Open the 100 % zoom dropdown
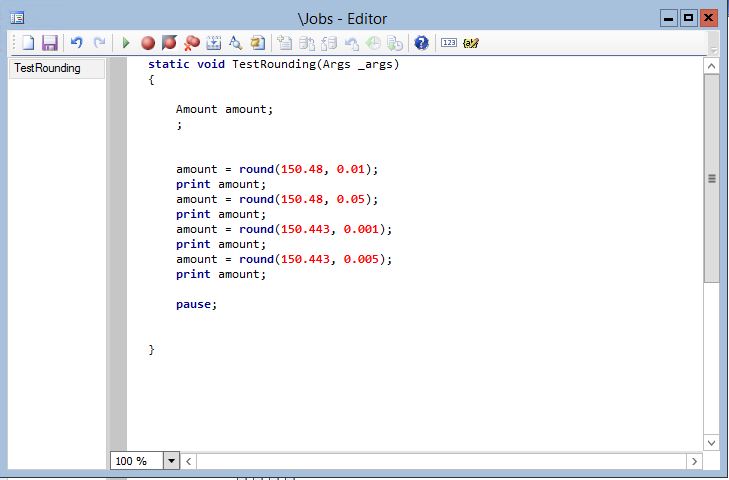 (x=170, y=461)
